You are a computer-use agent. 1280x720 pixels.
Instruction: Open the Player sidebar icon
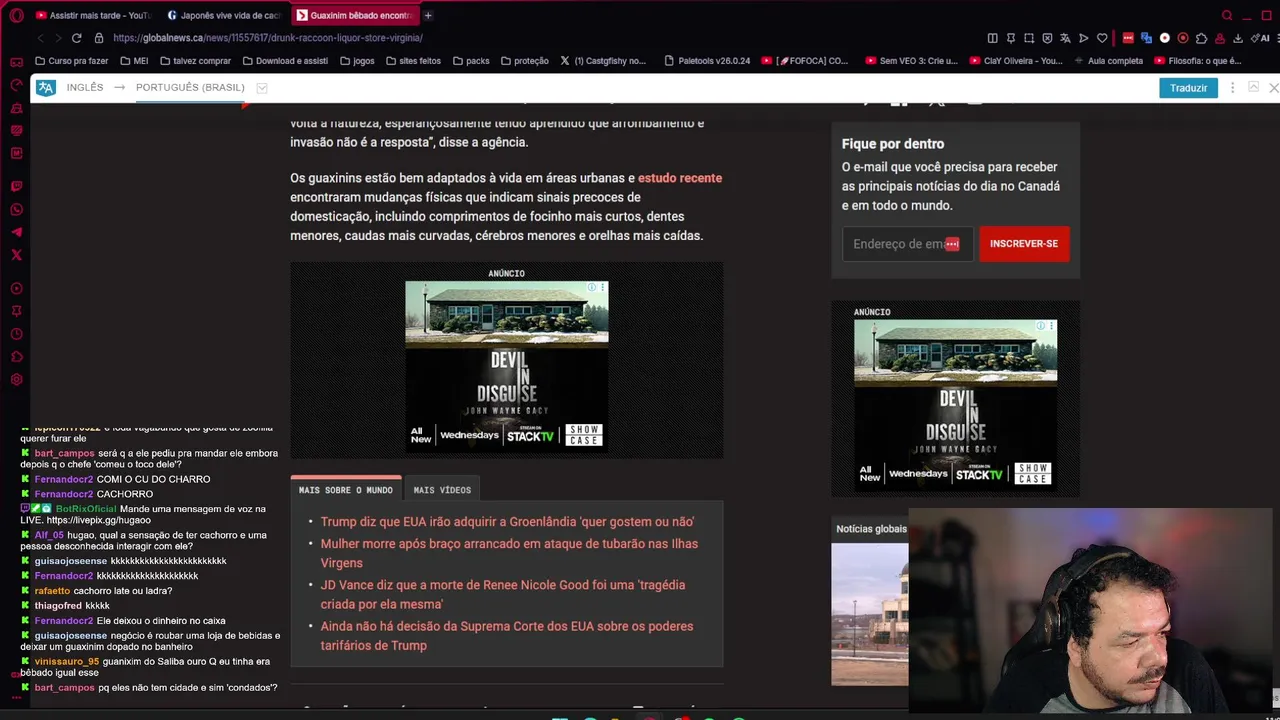16,289
